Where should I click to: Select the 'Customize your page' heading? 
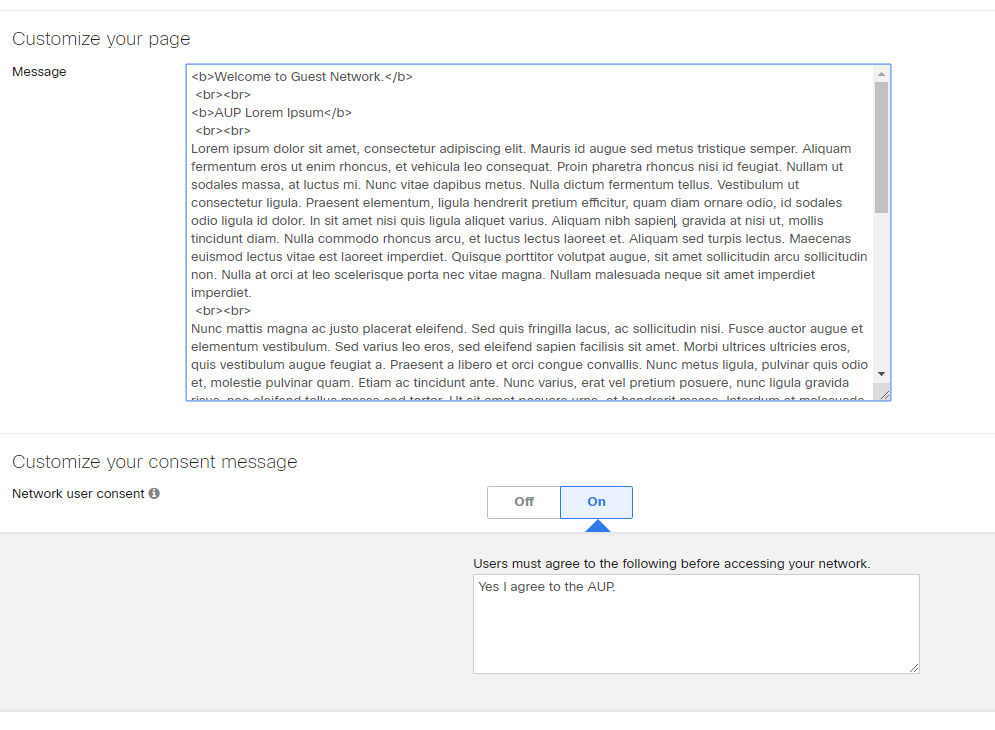pos(101,39)
